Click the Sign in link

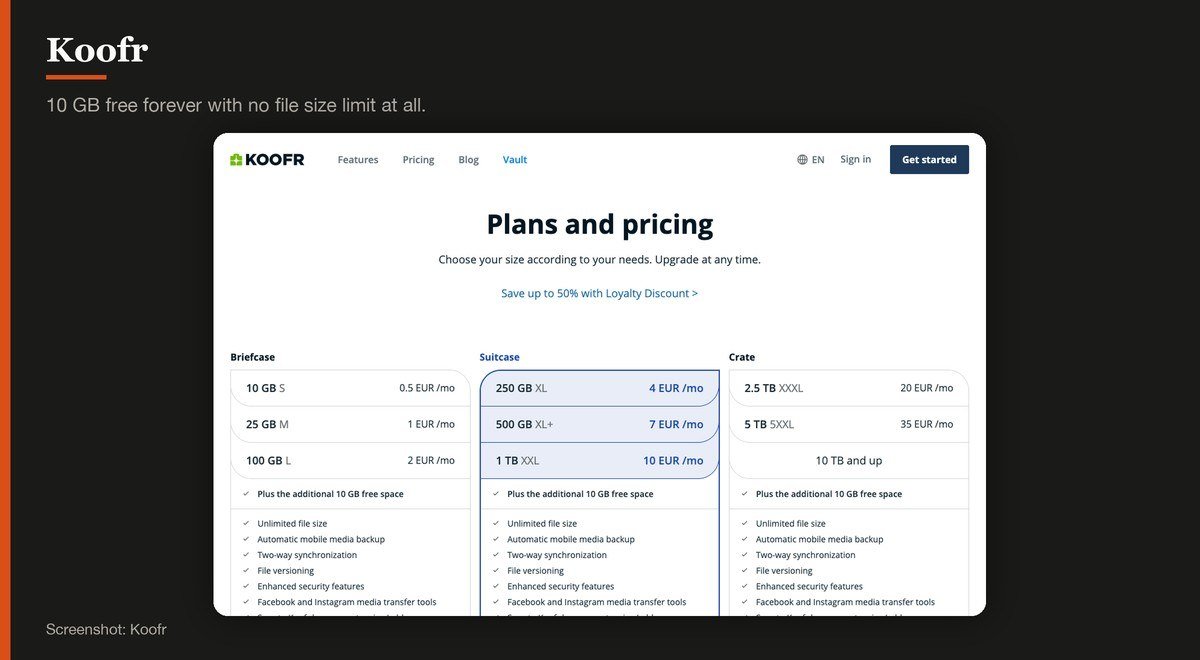click(x=855, y=159)
